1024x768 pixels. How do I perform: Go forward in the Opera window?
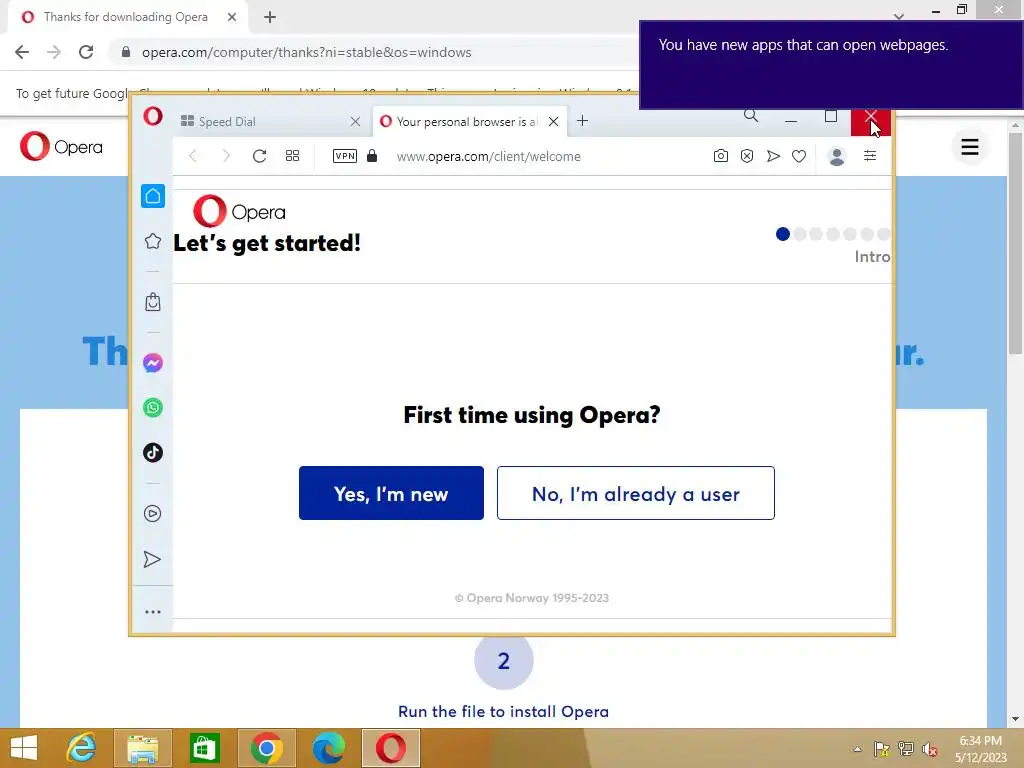[226, 155]
